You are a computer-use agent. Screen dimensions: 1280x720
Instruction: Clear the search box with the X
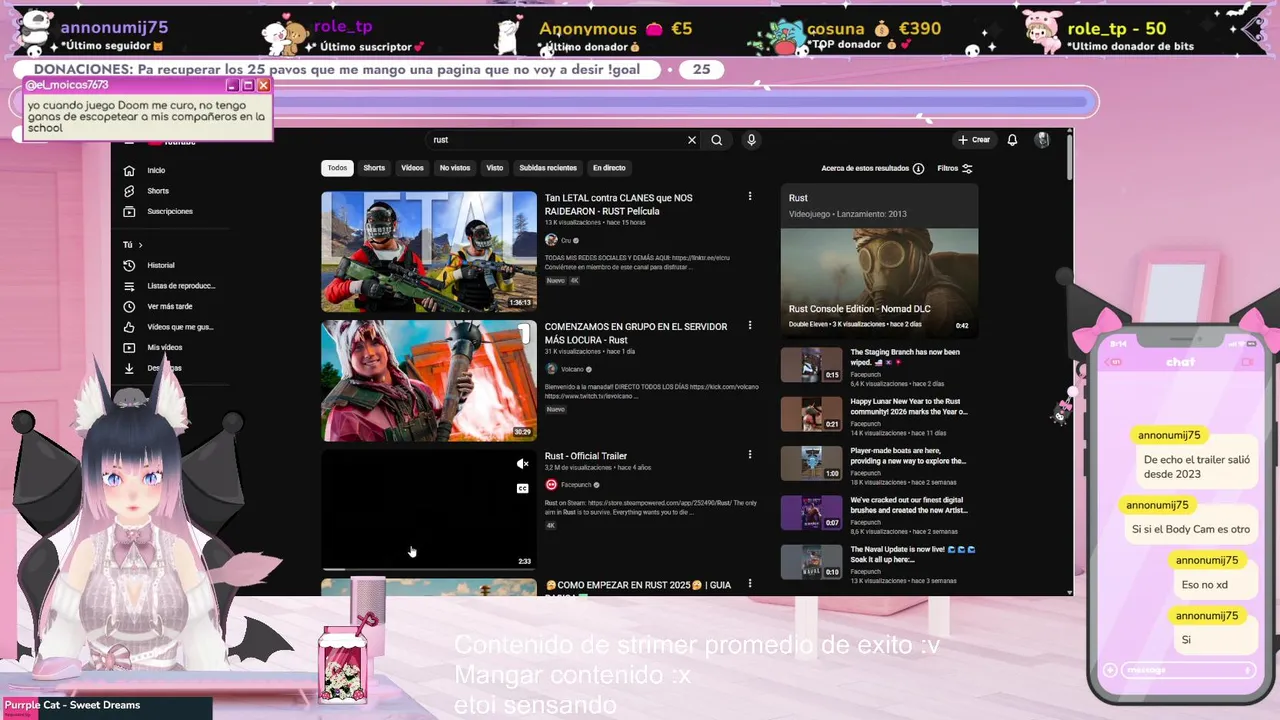pyautogui.click(x=691, y=140)
